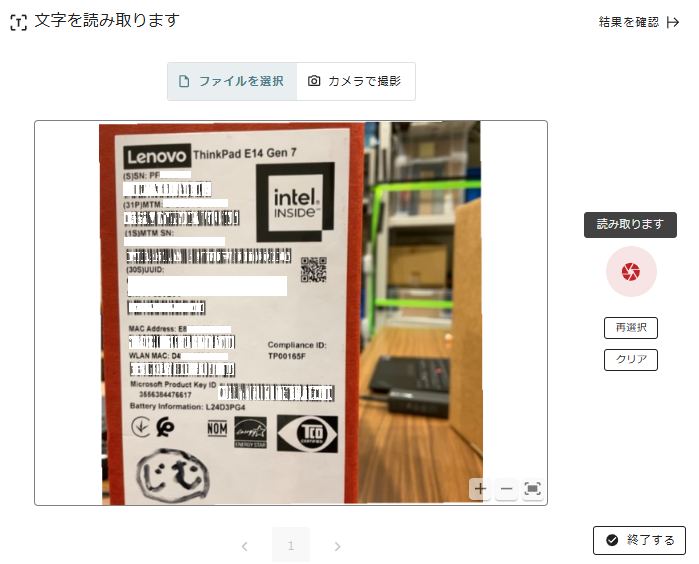The image size is (699, 564).
Task: Select the ファイルを選択 tab
Action: (x=232, y=81)
